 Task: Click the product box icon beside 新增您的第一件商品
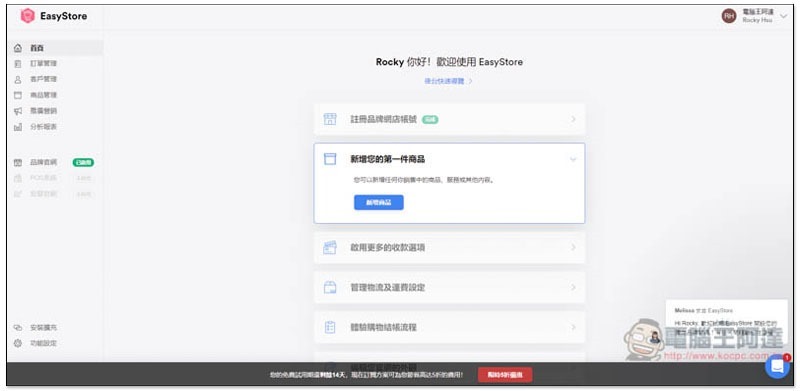pyautogui.click(x=330, y=159)
